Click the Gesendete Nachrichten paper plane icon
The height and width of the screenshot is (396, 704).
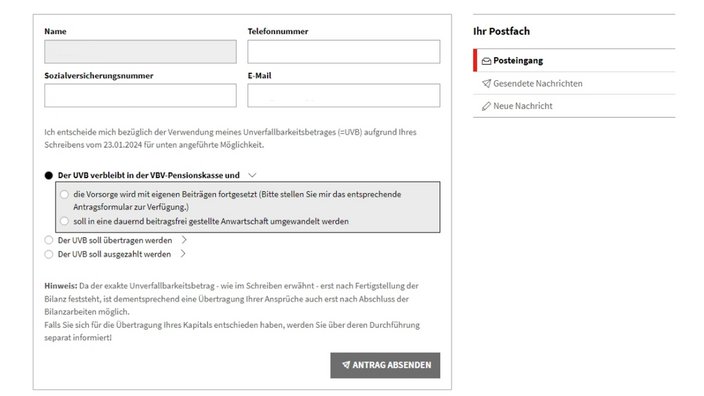(486, 84)
